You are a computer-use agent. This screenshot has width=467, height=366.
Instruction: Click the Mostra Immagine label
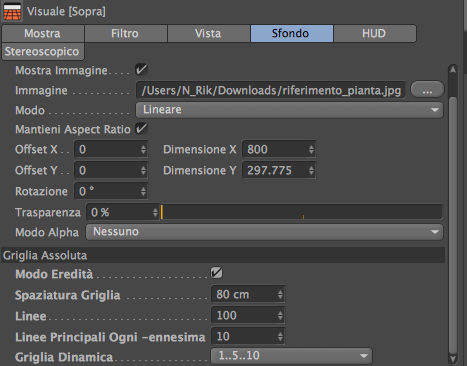(x=61, y=70)
